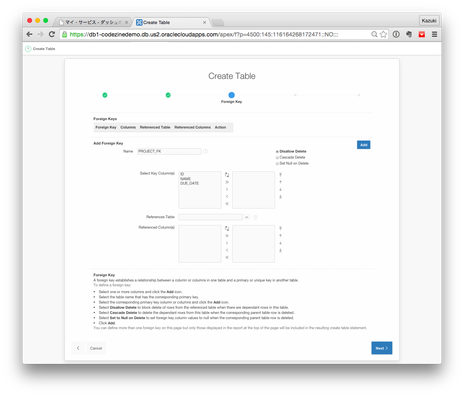Switch to the first browser tab
This screenshot has width=464, height=396.
(x=93, y=22)
